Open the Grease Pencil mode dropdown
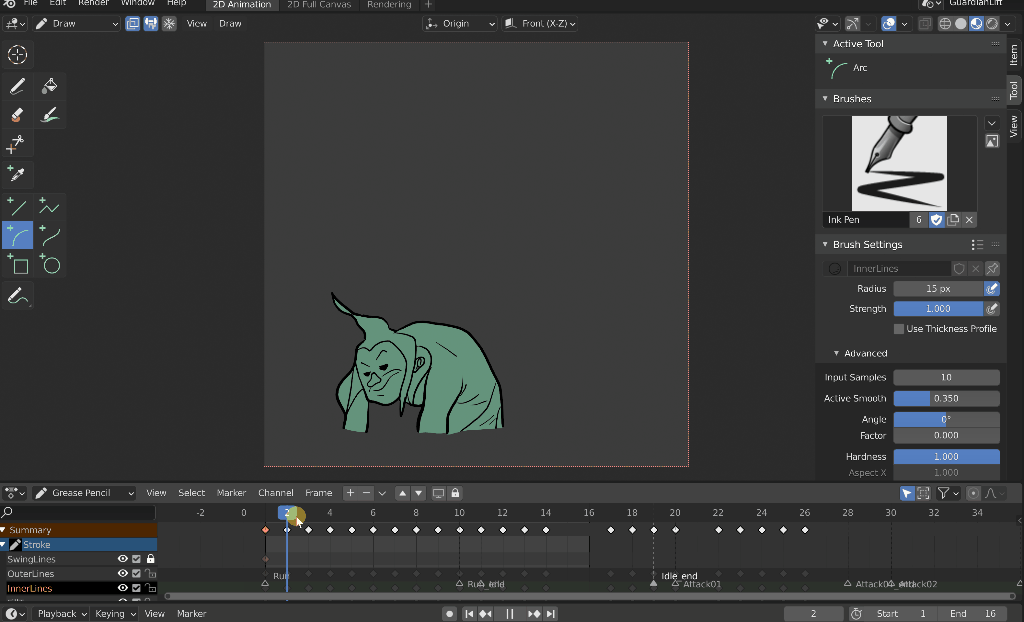Image resolution: width=1024 pixels, height=622 pixels. [x=85, y=492]
